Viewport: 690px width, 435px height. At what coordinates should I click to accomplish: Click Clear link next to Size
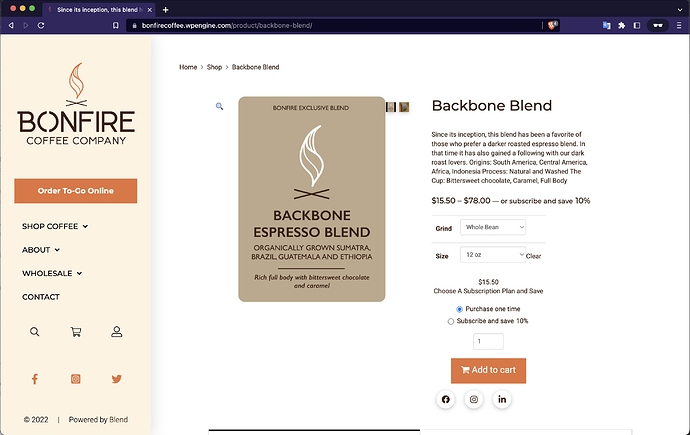pyautogui.click(x=534, y=256)
